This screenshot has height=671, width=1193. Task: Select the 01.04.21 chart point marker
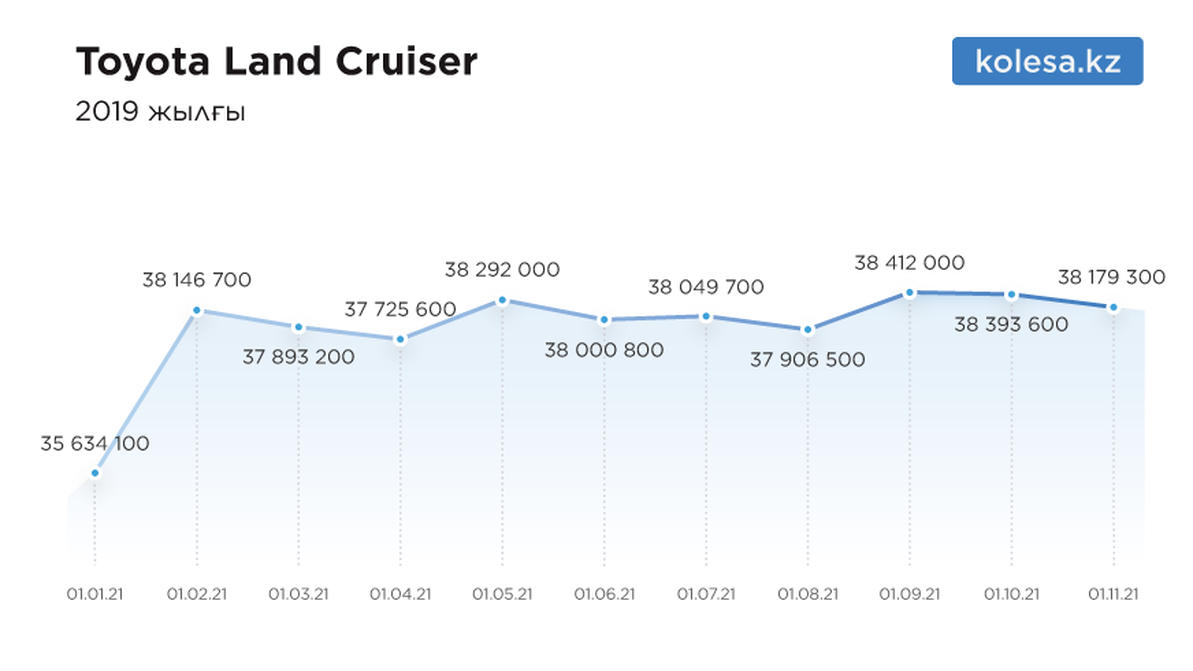pyautogui.click(x=400, y=339)
